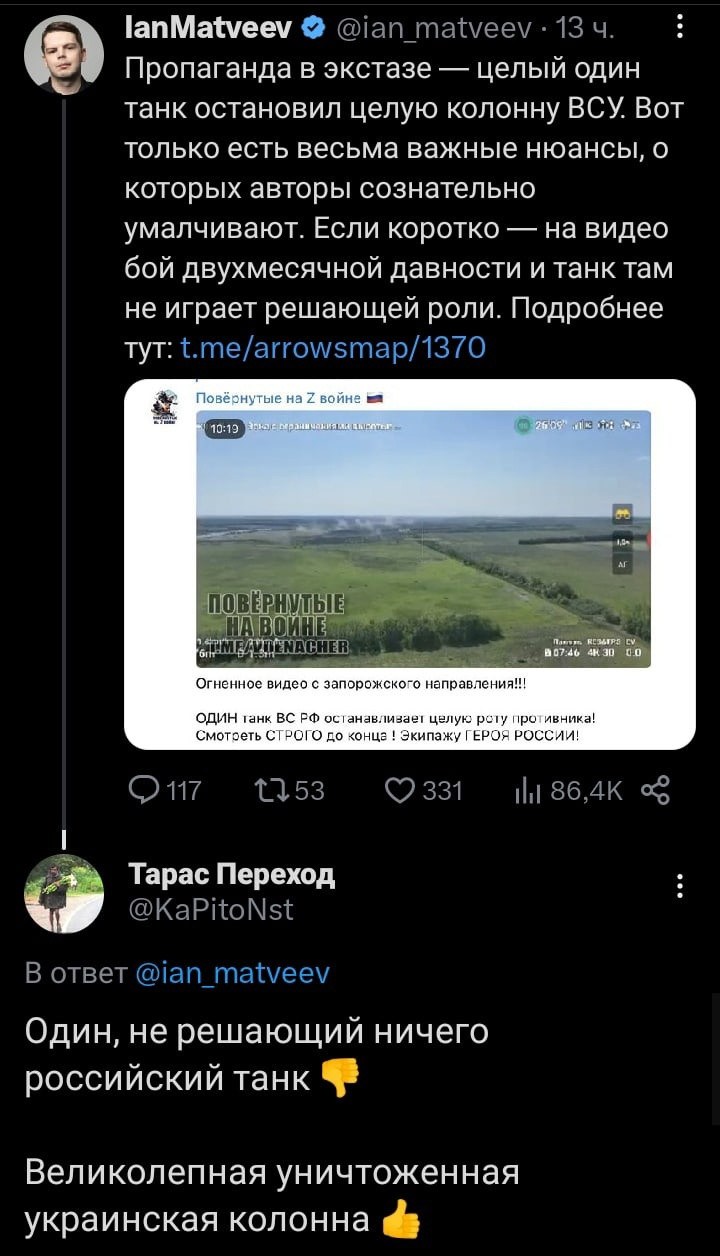
Task: Open more options for Тарас Переход's reply
Action: (680, 886)
